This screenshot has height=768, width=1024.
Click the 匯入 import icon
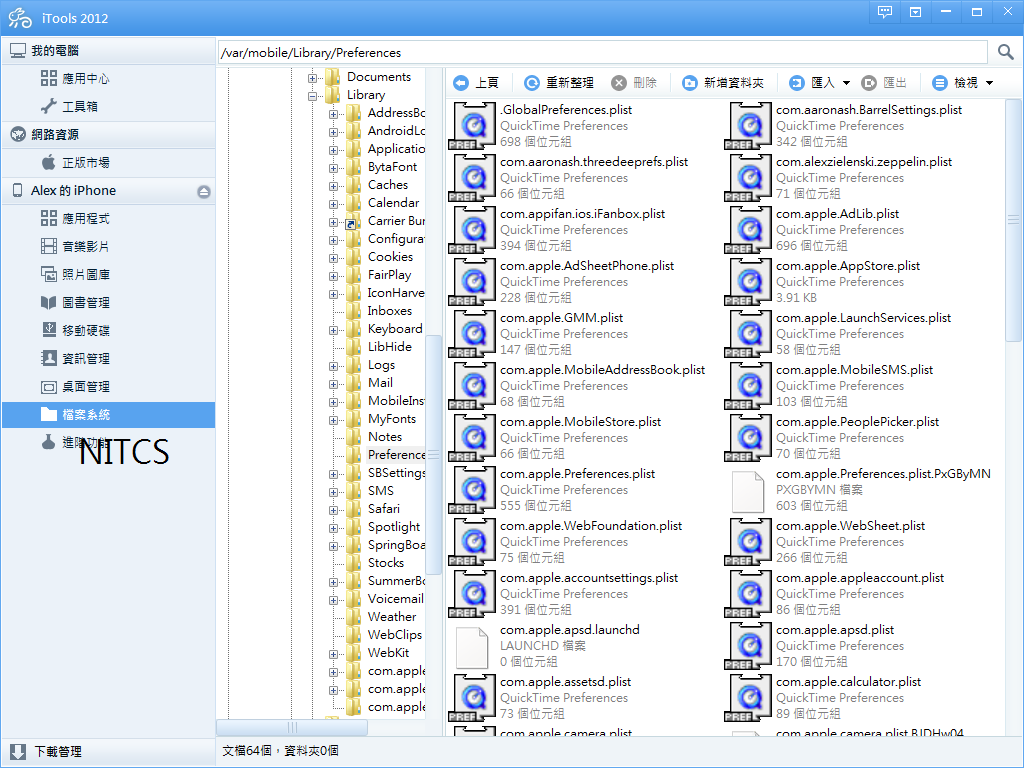797,83
